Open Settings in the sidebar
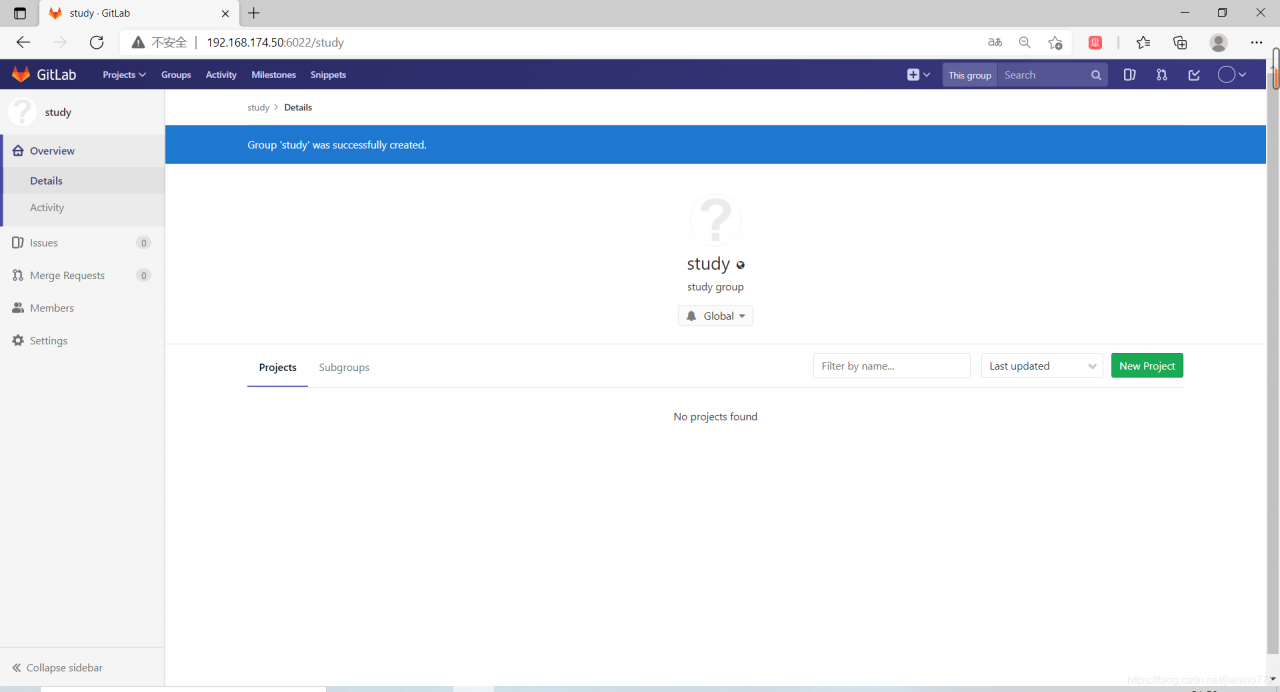The image size is (1280, 692). [x=82, y=341]
